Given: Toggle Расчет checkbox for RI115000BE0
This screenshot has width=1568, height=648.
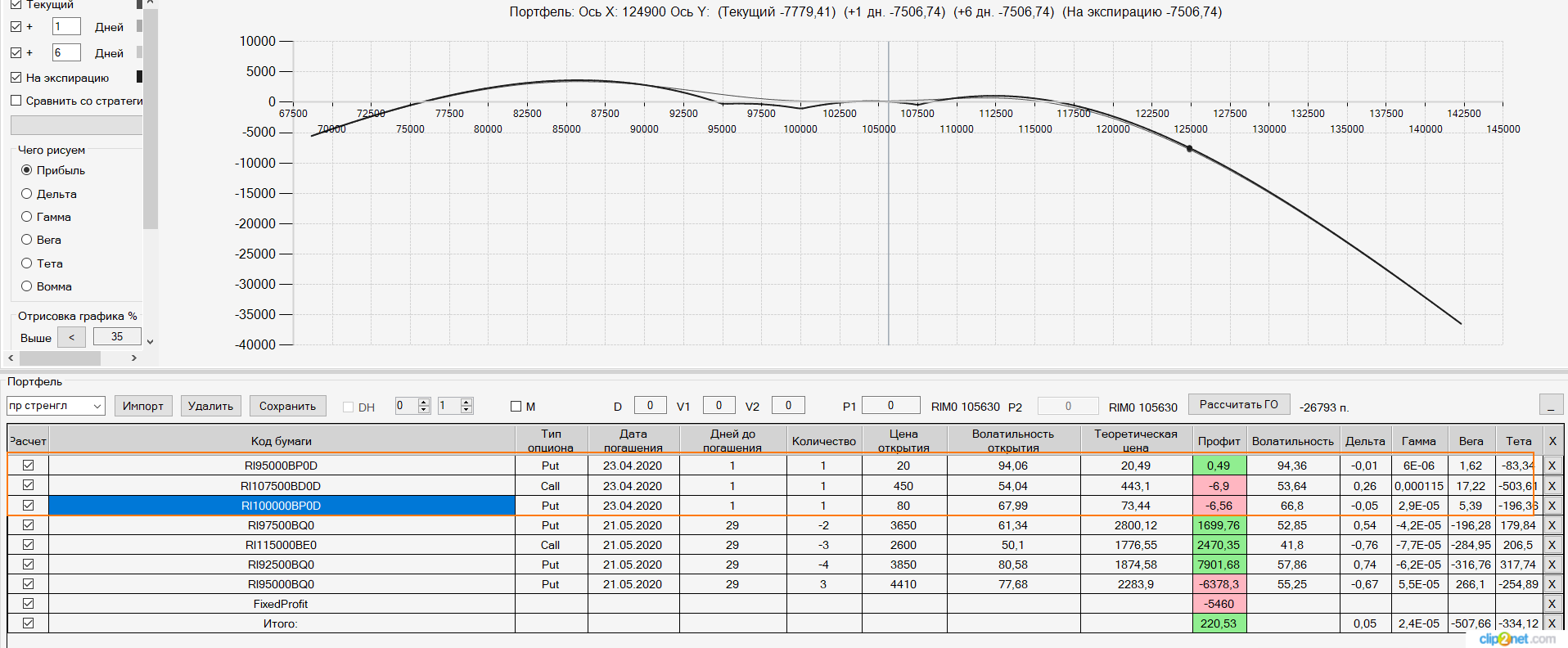Looking at the screenshot, I should [x=28, y=545].
